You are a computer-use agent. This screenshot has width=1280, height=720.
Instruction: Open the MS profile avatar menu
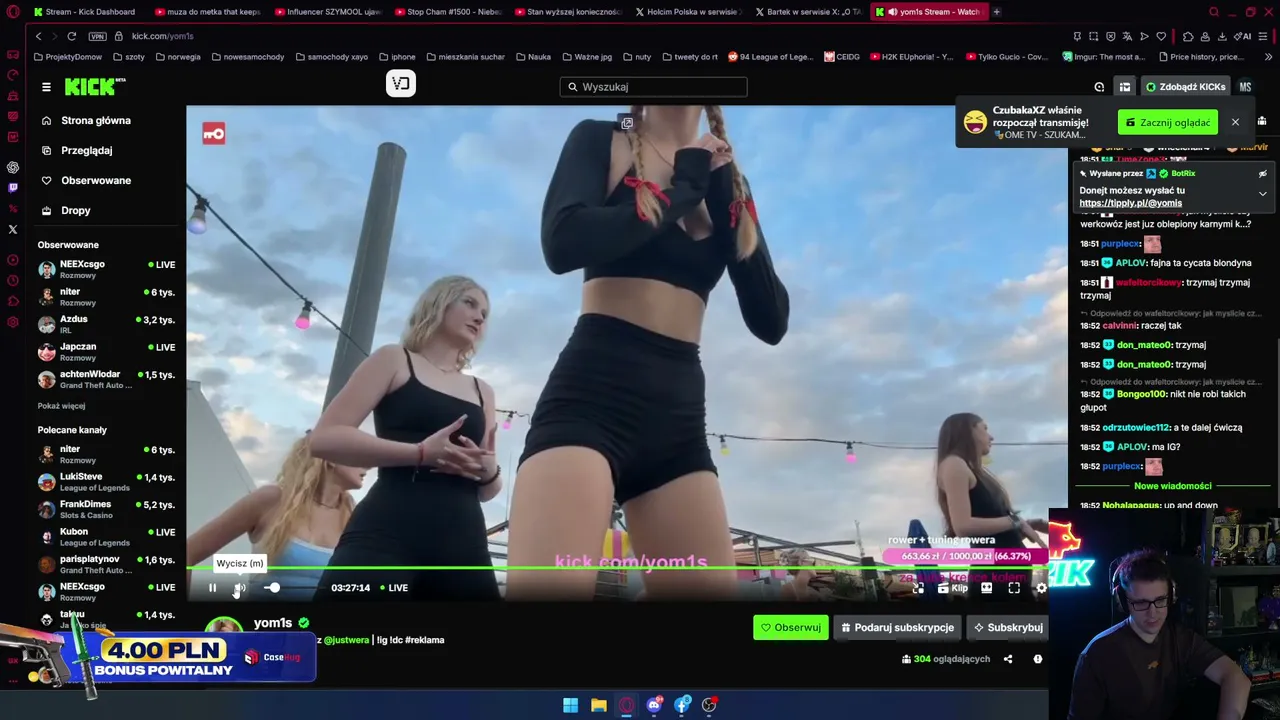click(1245, 87)
